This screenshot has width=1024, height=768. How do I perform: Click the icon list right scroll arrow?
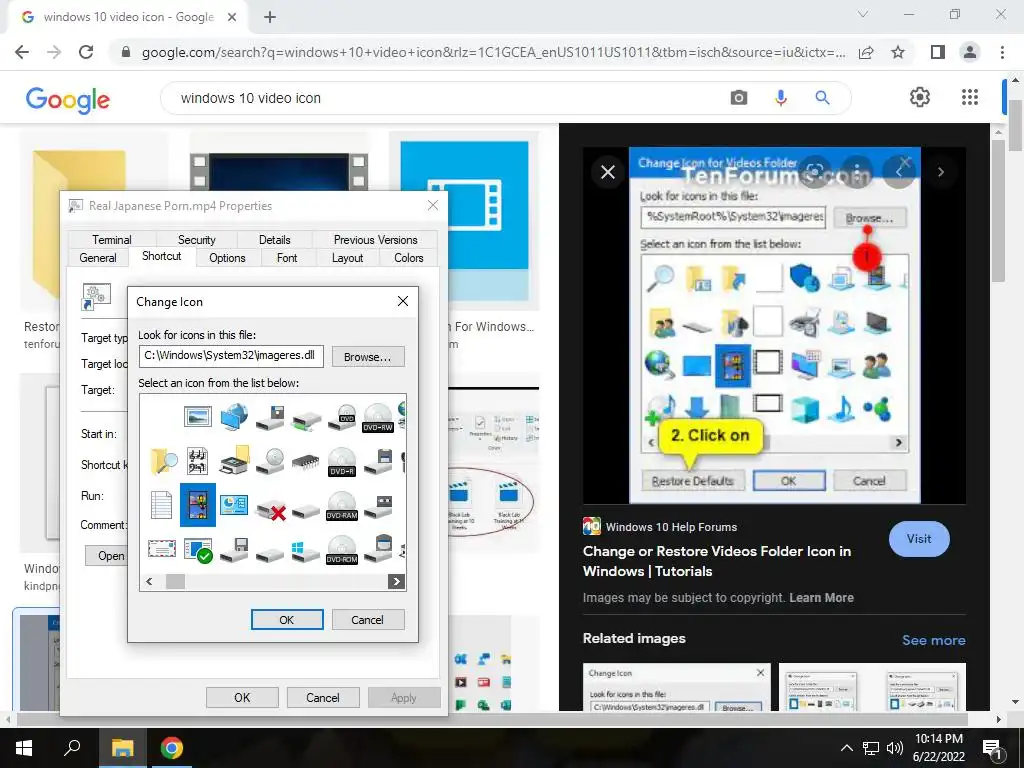(396, 581)
